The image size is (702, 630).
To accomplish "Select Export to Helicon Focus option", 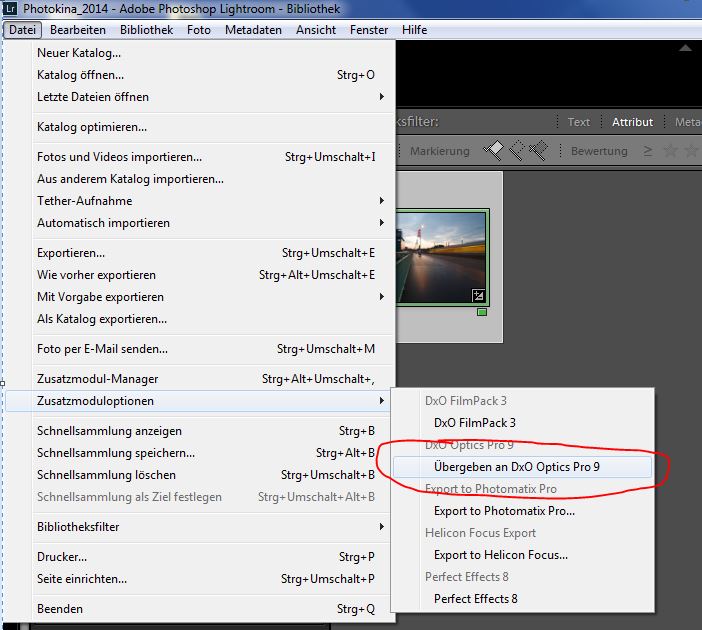I will tap(522, 555).
